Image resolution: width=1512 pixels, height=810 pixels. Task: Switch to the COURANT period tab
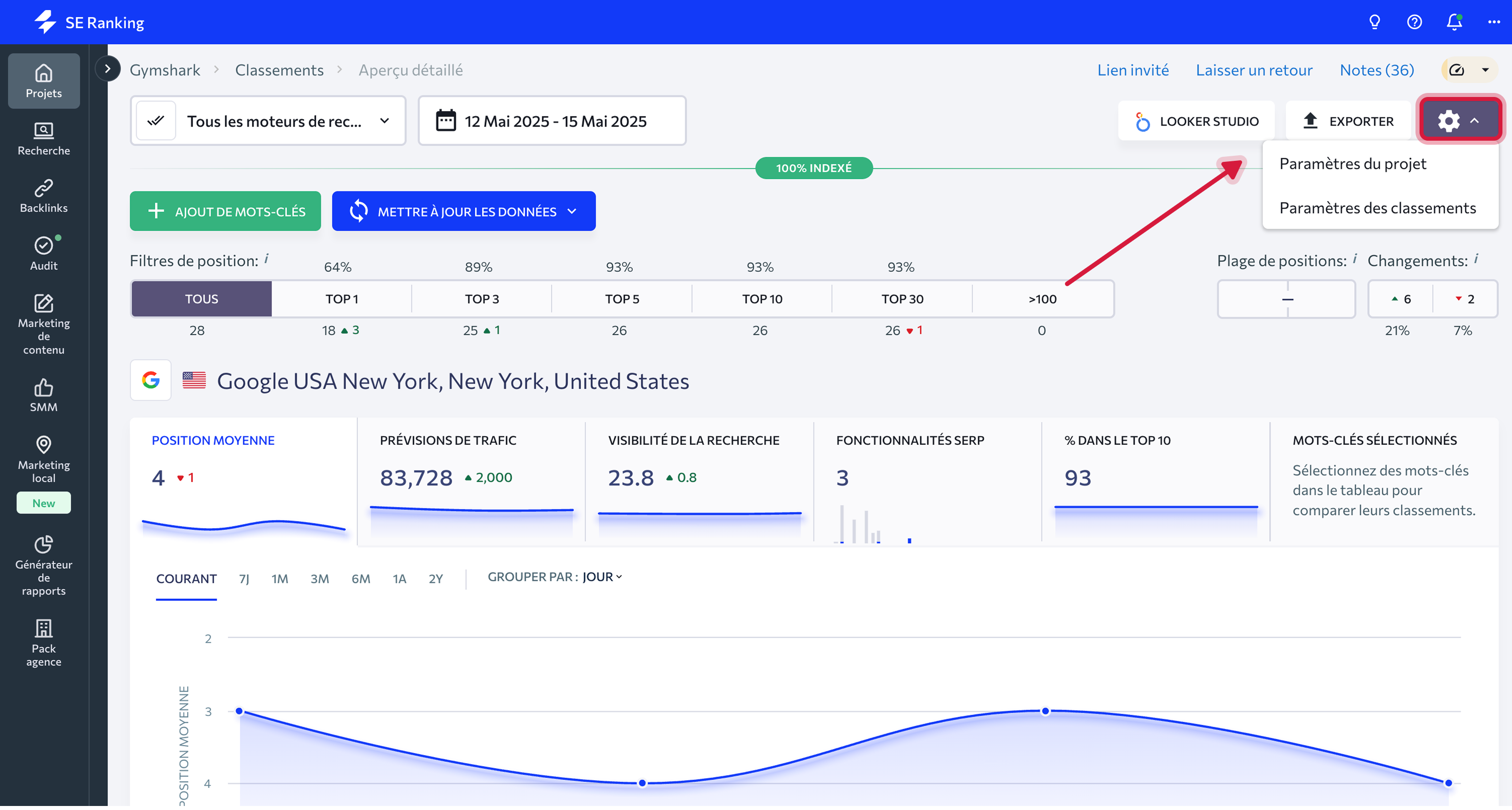point(186,579)
